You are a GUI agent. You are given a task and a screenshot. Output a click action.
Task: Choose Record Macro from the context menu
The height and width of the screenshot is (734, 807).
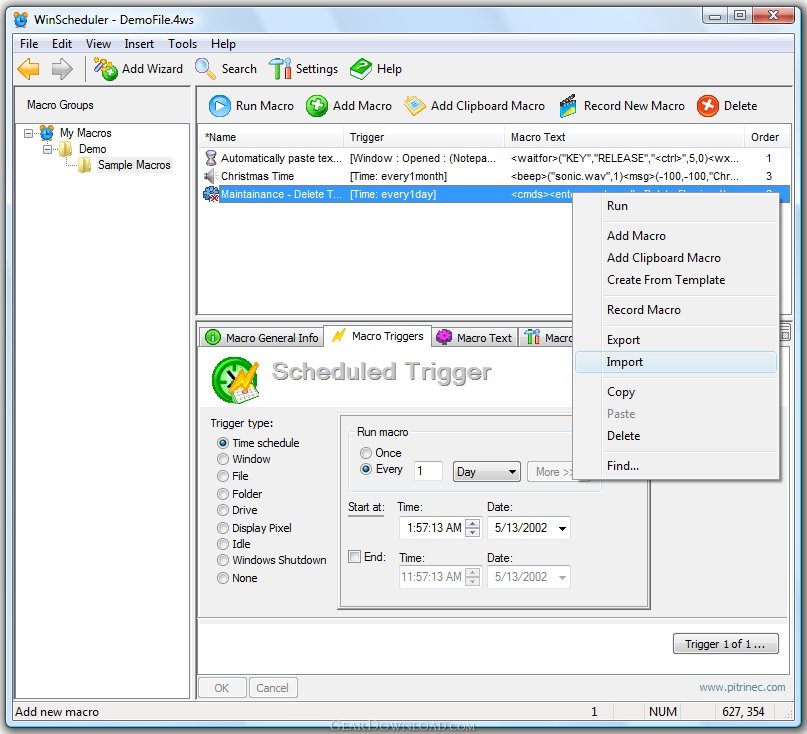click(x=676, y=310)
